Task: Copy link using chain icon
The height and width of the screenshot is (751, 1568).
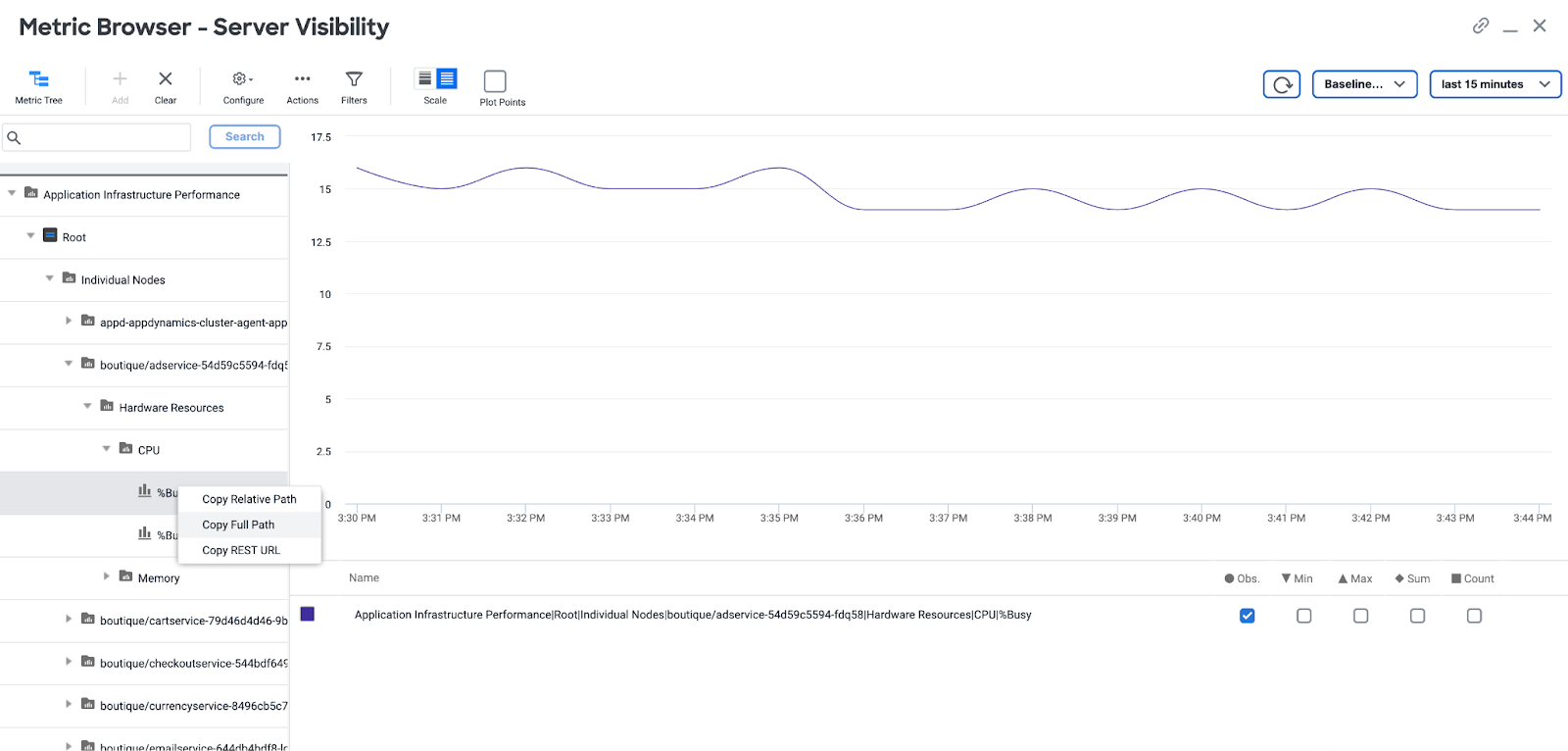Action: point(1481,25)
